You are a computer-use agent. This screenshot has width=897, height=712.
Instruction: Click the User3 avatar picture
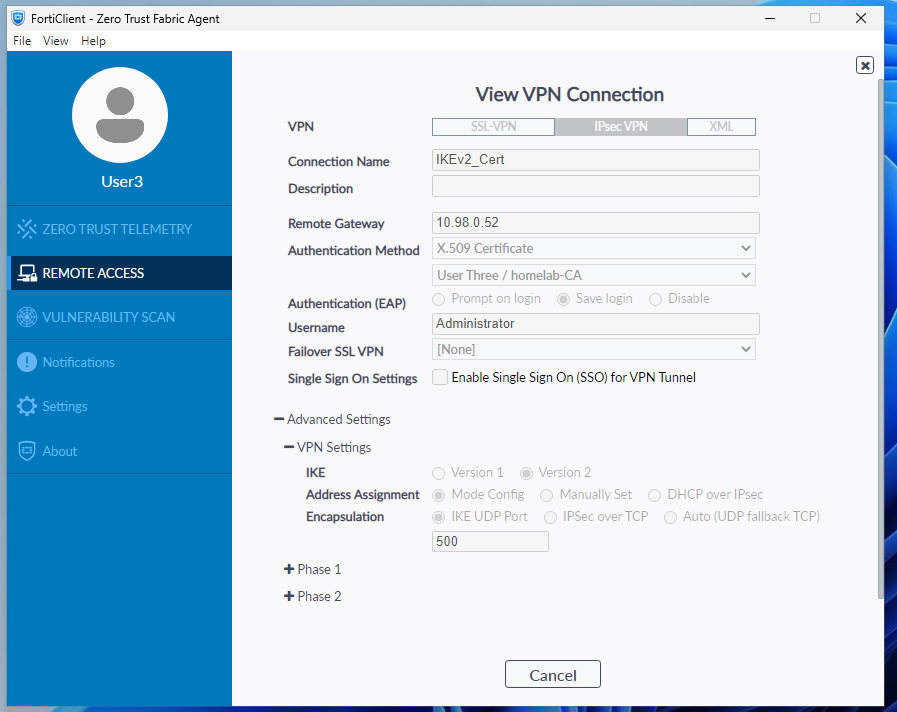pyautogui.click(x=120, y=115)
